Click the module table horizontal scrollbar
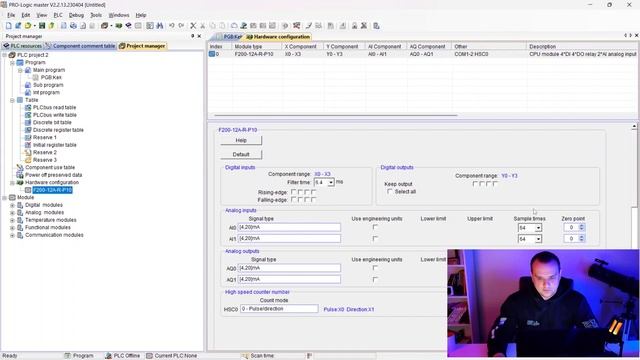Viewport: 640px width, 360px height. tap(336, 116)
